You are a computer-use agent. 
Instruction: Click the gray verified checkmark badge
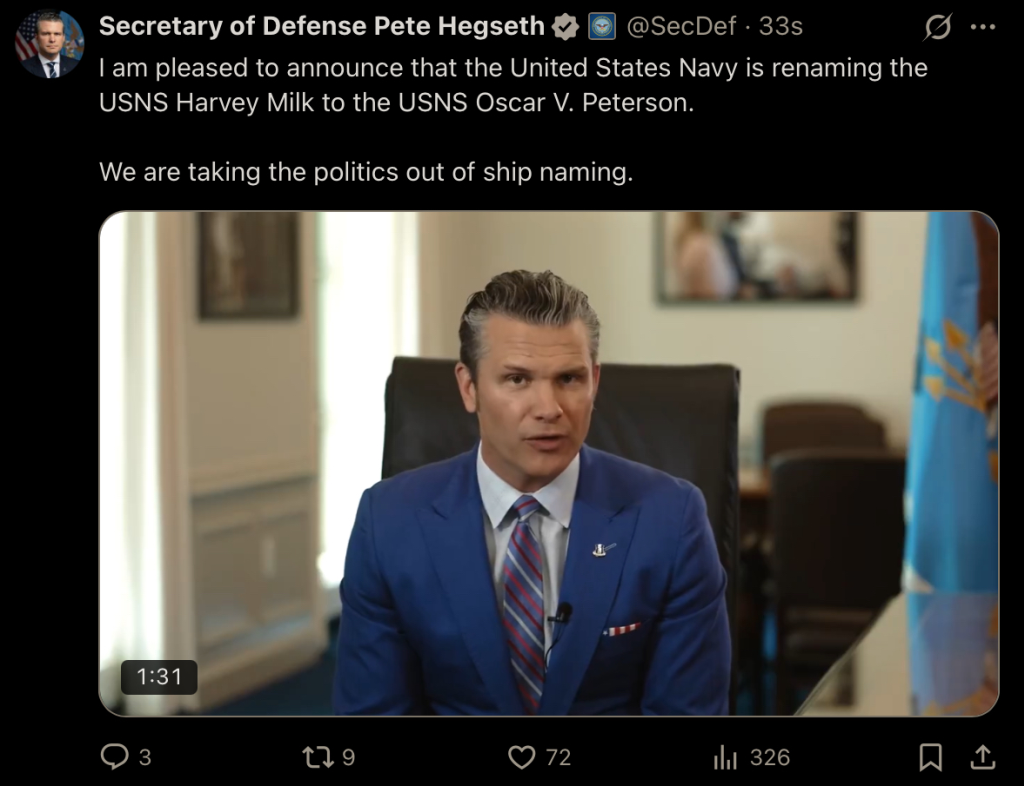pos(566,27)
